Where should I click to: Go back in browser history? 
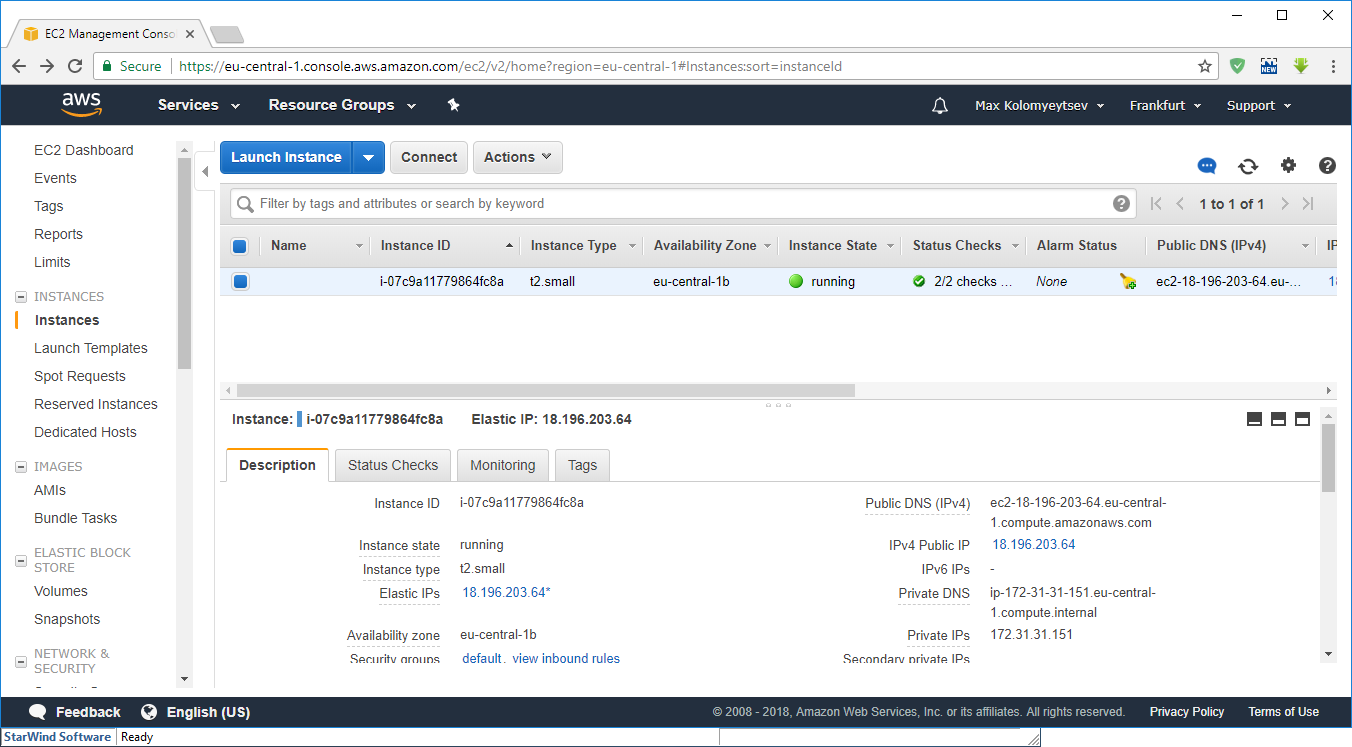(x=19, y=66)
